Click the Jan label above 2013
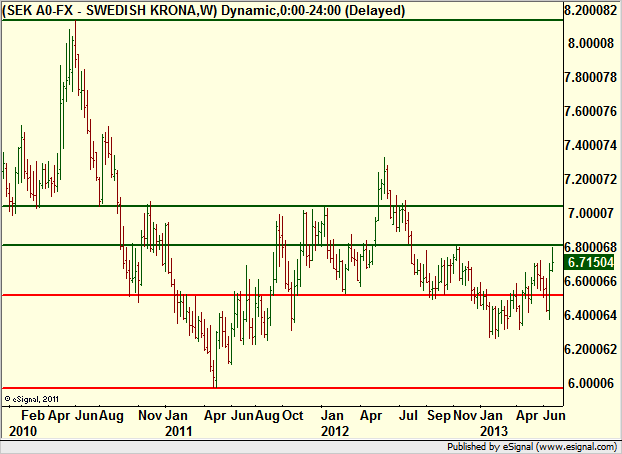Image resolution: width=622 pixels, height=454 pixels. pos(491,416)
